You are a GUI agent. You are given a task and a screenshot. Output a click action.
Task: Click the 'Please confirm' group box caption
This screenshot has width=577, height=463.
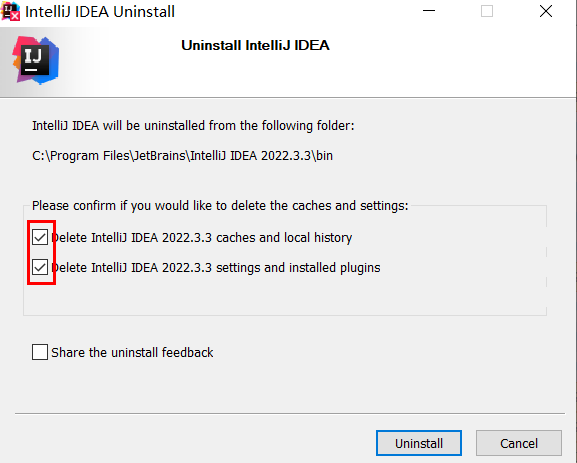[x=220, y=205]
